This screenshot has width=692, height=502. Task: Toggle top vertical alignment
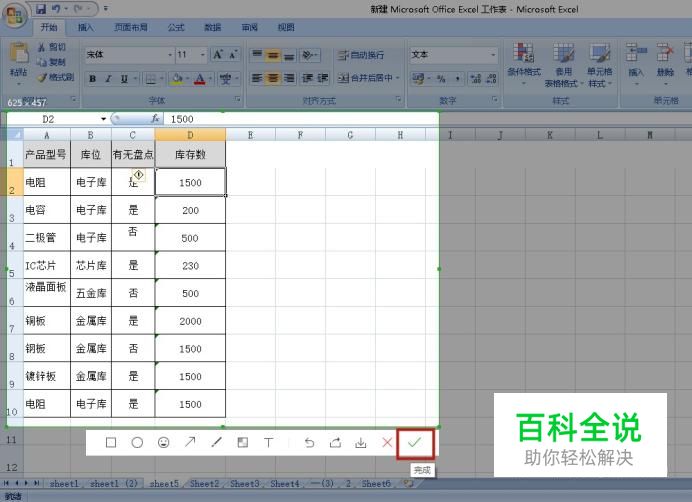[x=257, y=55]
